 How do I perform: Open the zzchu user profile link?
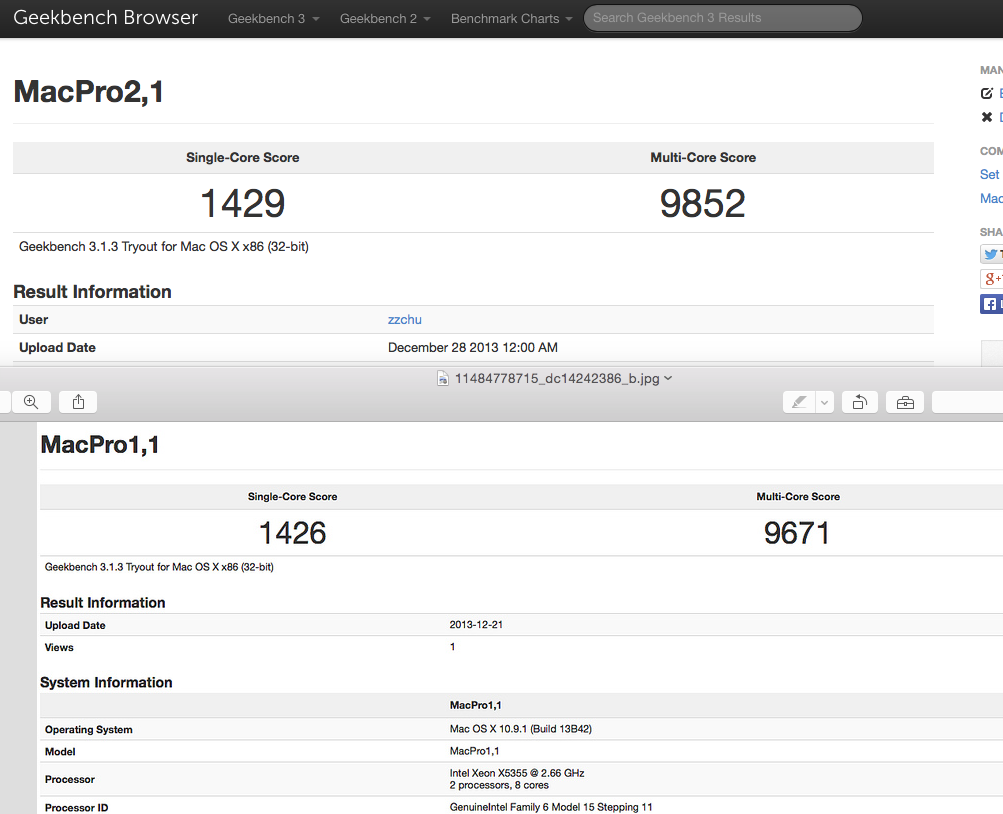point(404,320)
